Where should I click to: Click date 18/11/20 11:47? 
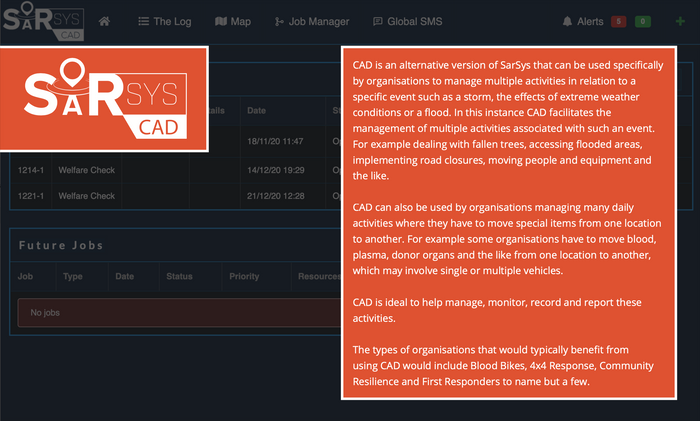click(x=275, y=141)
